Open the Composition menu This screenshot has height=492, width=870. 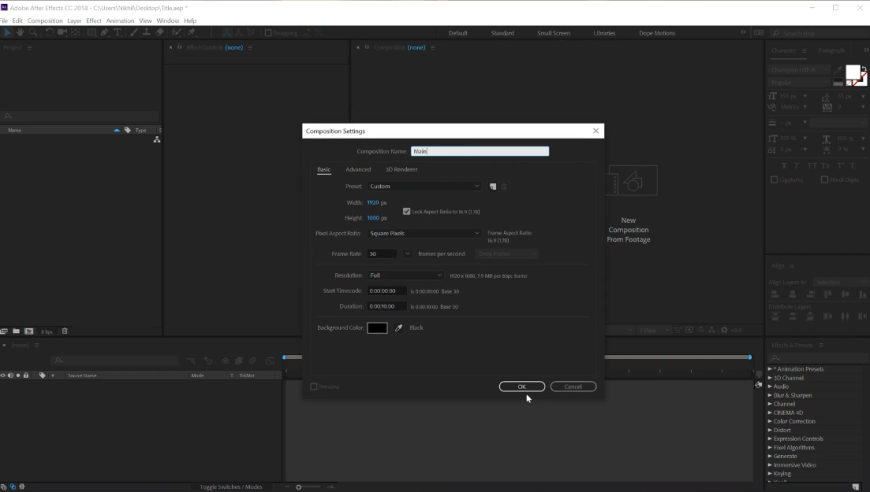45,21
